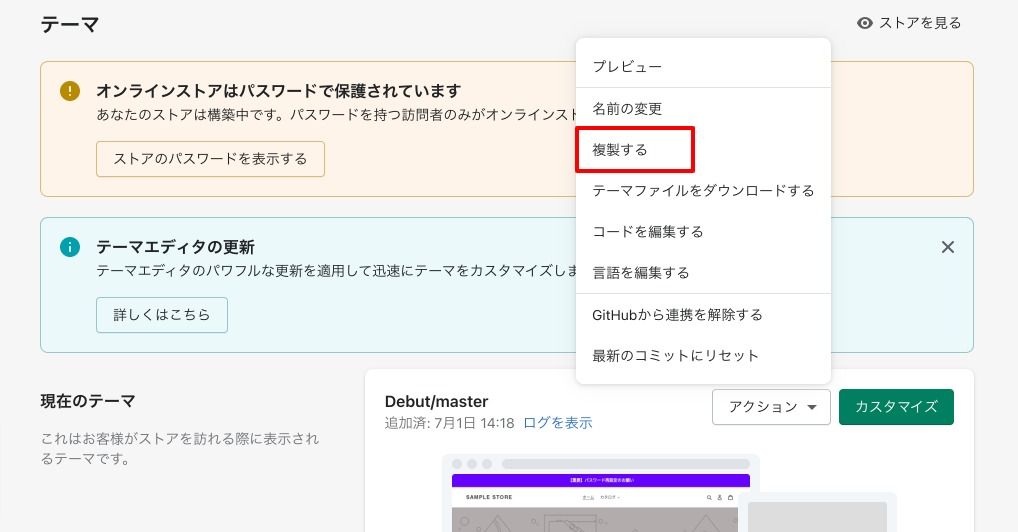The width and height of the screenshot is (1018, 532).
Task: Dismiss the テーマエディタの更新 banner
Action: [x=948, y=247]
